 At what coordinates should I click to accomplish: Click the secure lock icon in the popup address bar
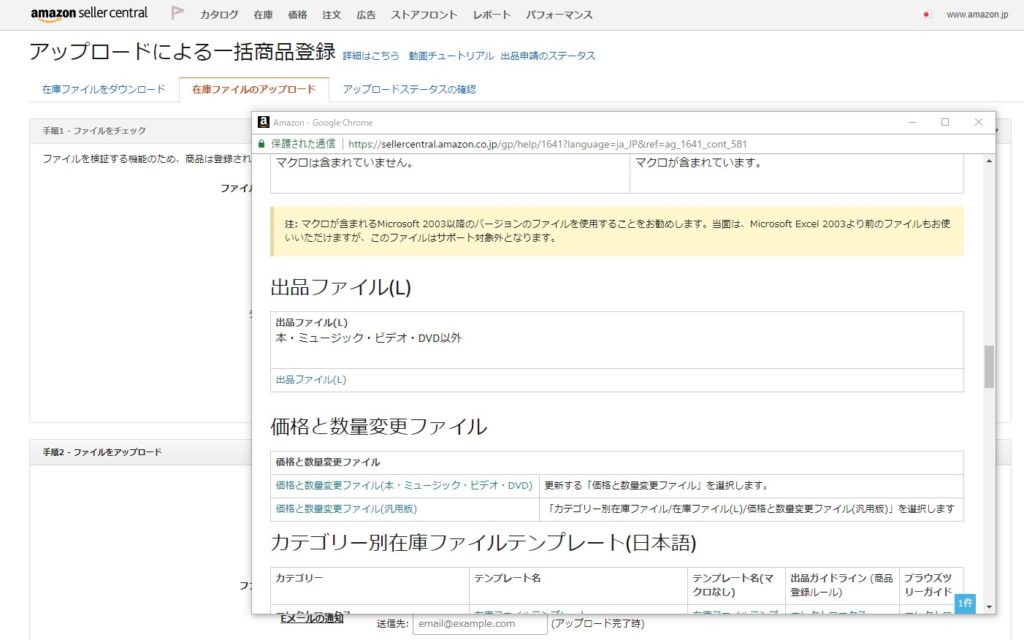click(x=261, y=144)
